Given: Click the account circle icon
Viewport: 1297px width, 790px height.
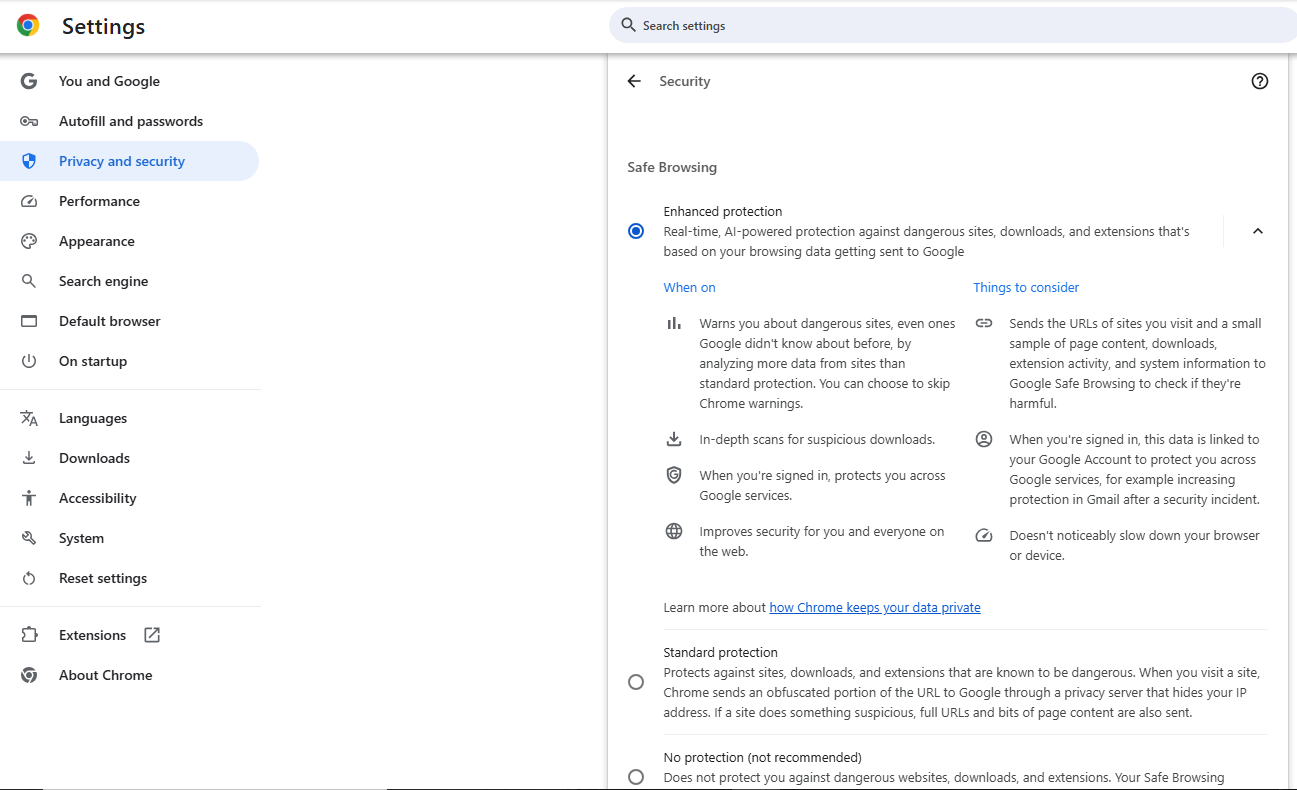Looking at the screenshot, I should (984, 439).
